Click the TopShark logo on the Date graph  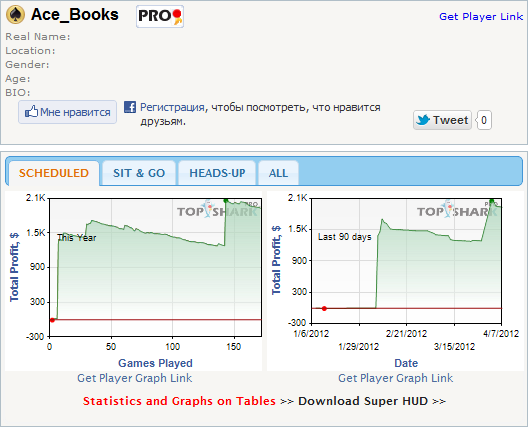(x=457, y=209)
